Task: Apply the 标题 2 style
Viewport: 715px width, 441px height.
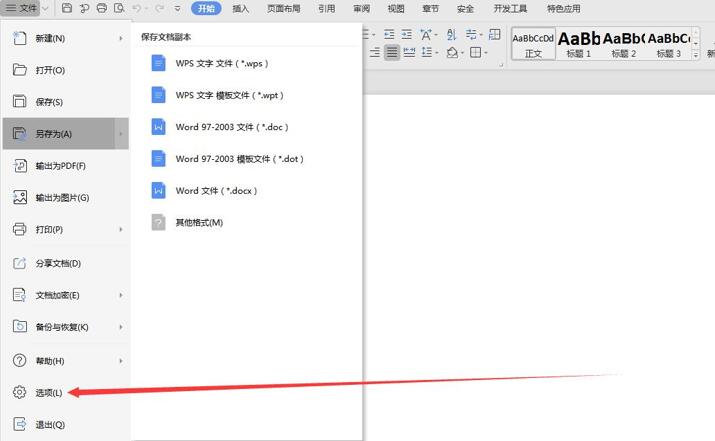Action: point(623,44)
